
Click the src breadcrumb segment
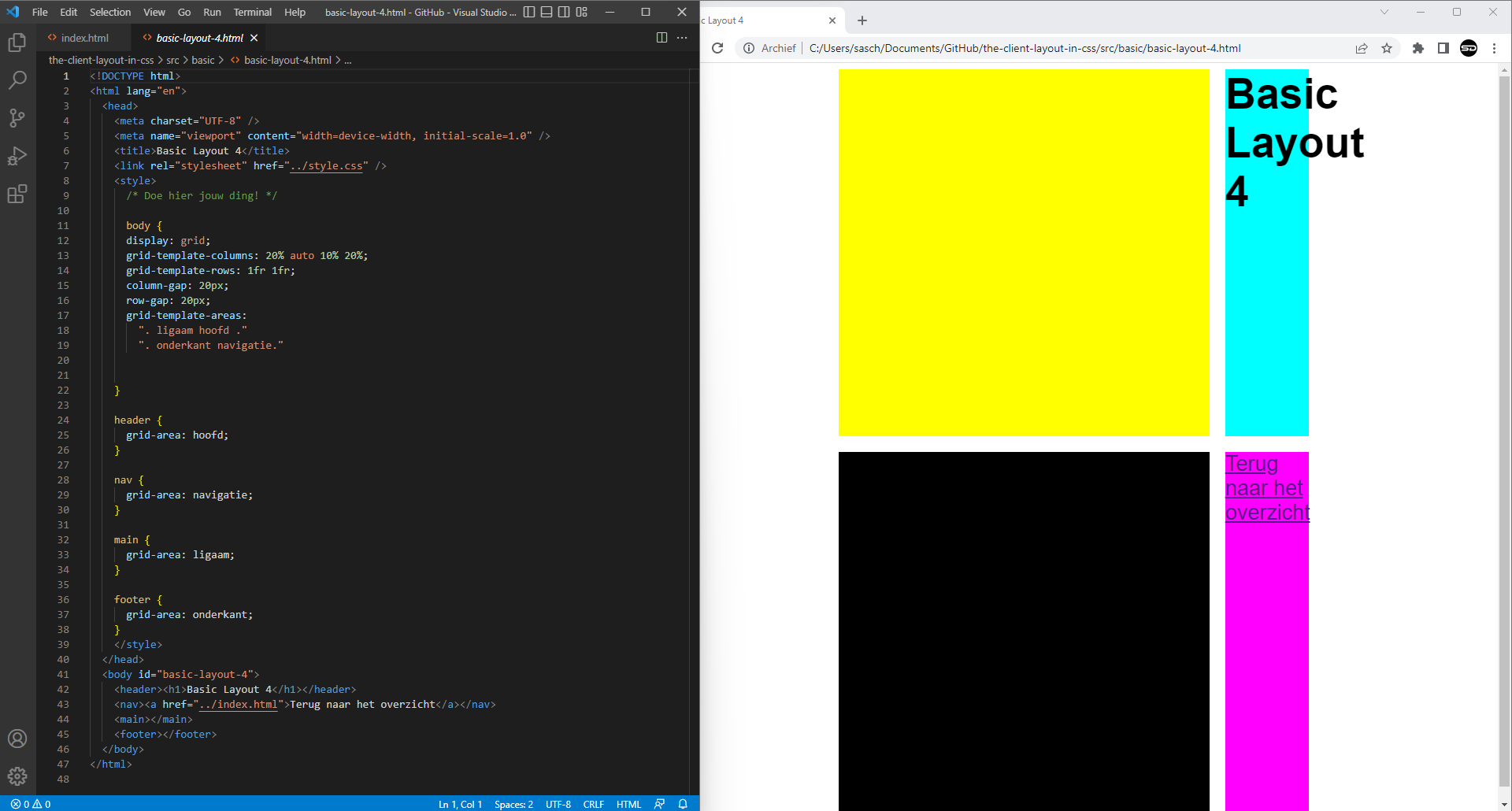[172, 60]
